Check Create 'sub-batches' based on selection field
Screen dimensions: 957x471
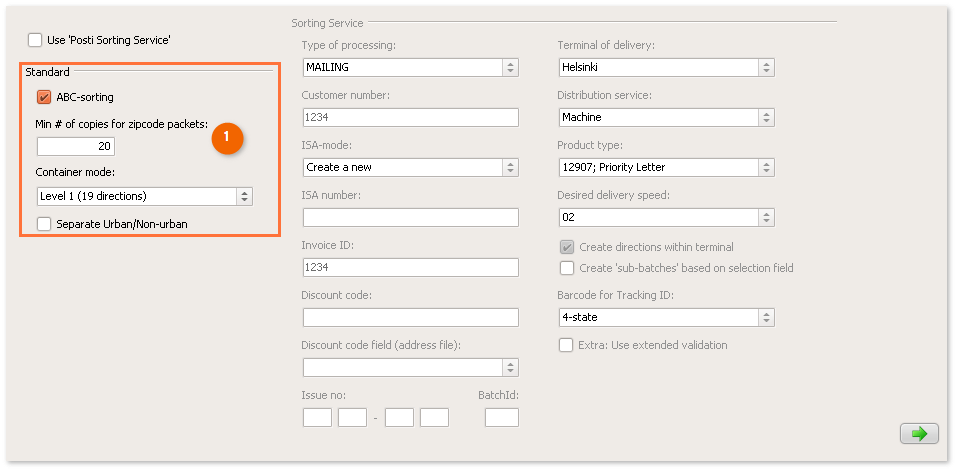click(567, 268)
